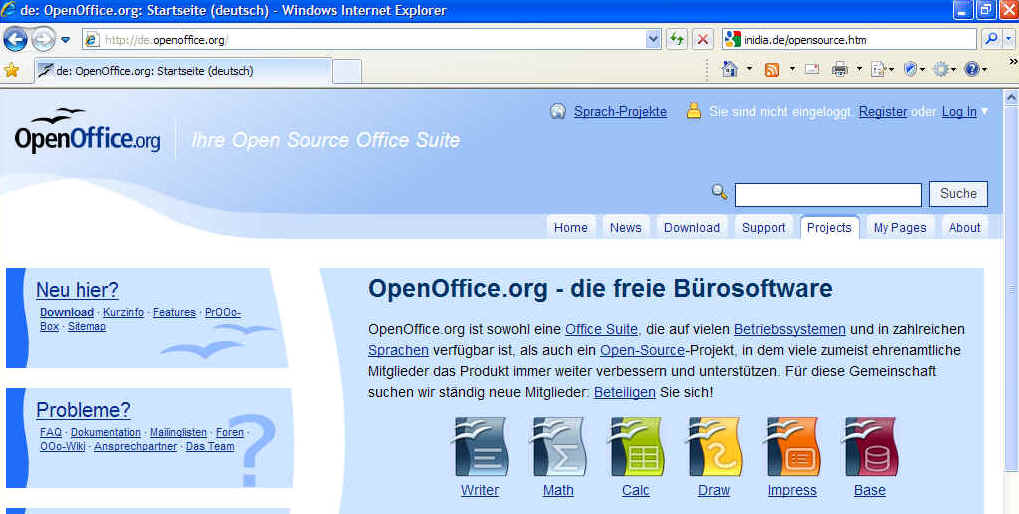This screenshot has height=514, width=1019.
Task: Switch to the Download navigation tab
Action: click(691, 227)
